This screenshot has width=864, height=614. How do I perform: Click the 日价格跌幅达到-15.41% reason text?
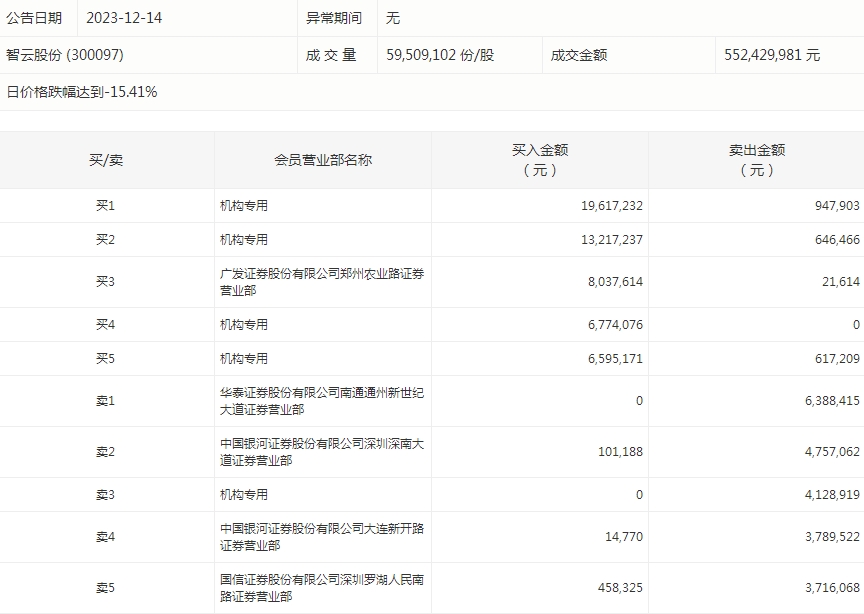[x=82, y=92]
